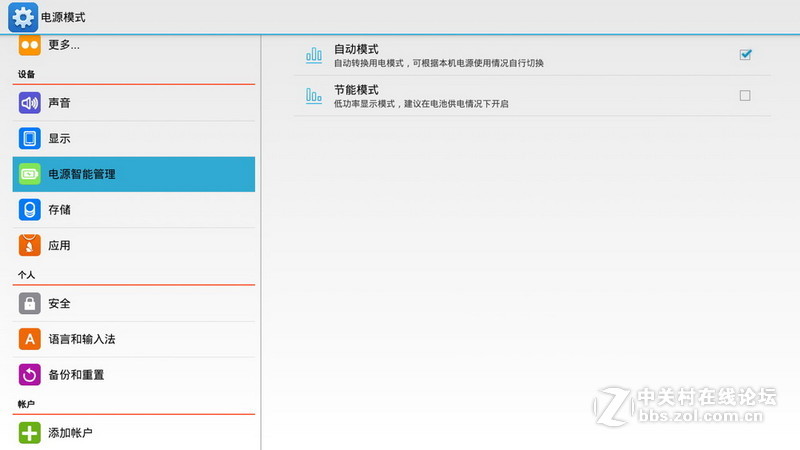800x450 pixels.
Task: Click the 应用 apps icon
Action: pos(30,245)
